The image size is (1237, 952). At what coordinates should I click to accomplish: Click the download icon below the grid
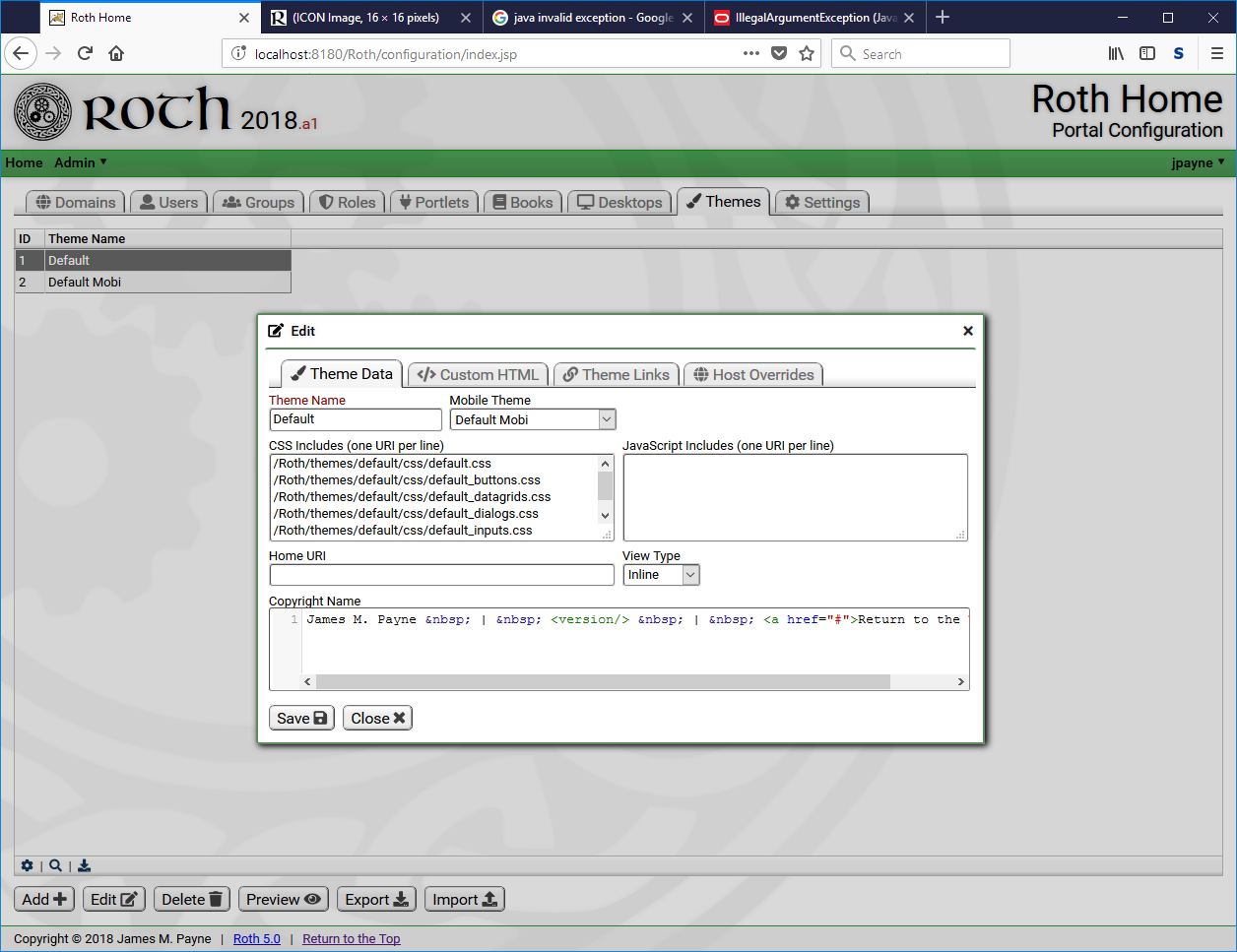[x=85, y=865]
